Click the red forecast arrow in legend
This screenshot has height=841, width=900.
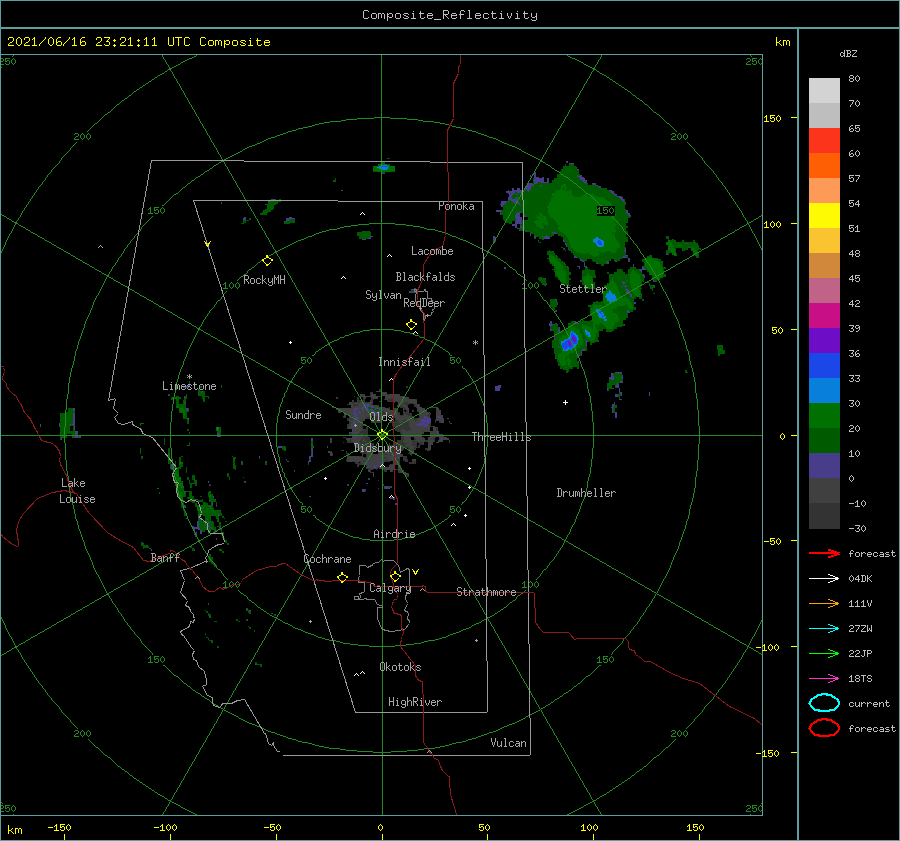824,553
